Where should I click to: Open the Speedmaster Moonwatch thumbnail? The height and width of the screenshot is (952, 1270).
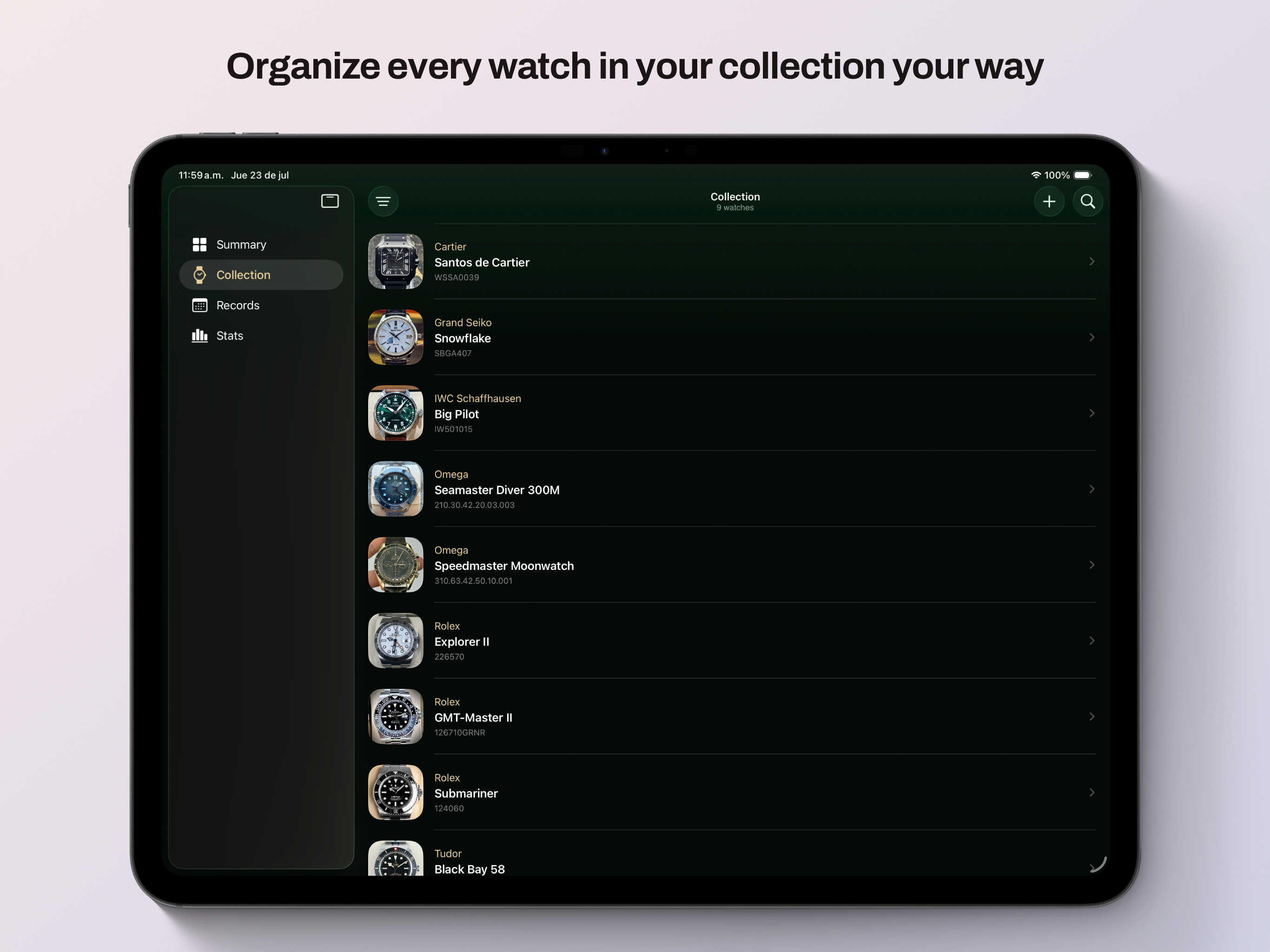click(x=396, y=564)
